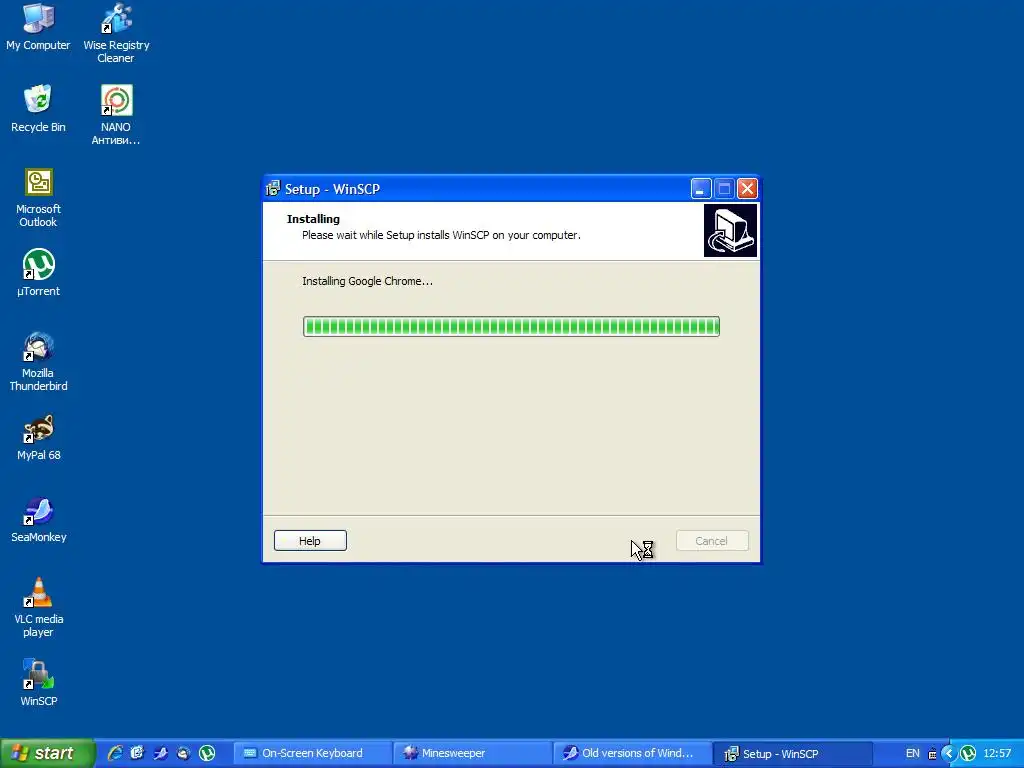Open the Start menu
The width and height of the screenshot is (1024, 768).
[47, 753]
